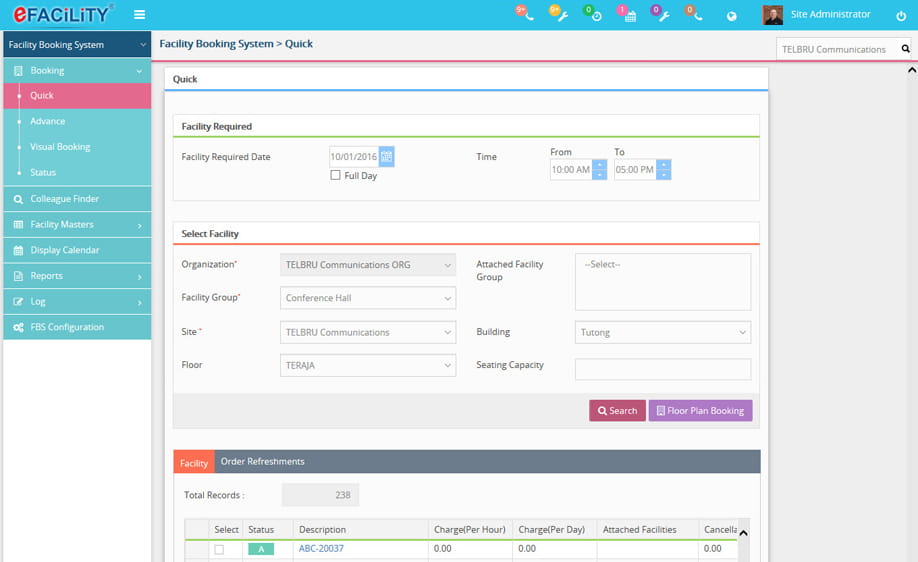Open date picker for Facility Required Date
The height and width of the screenshot is (562, 918).
387,157
